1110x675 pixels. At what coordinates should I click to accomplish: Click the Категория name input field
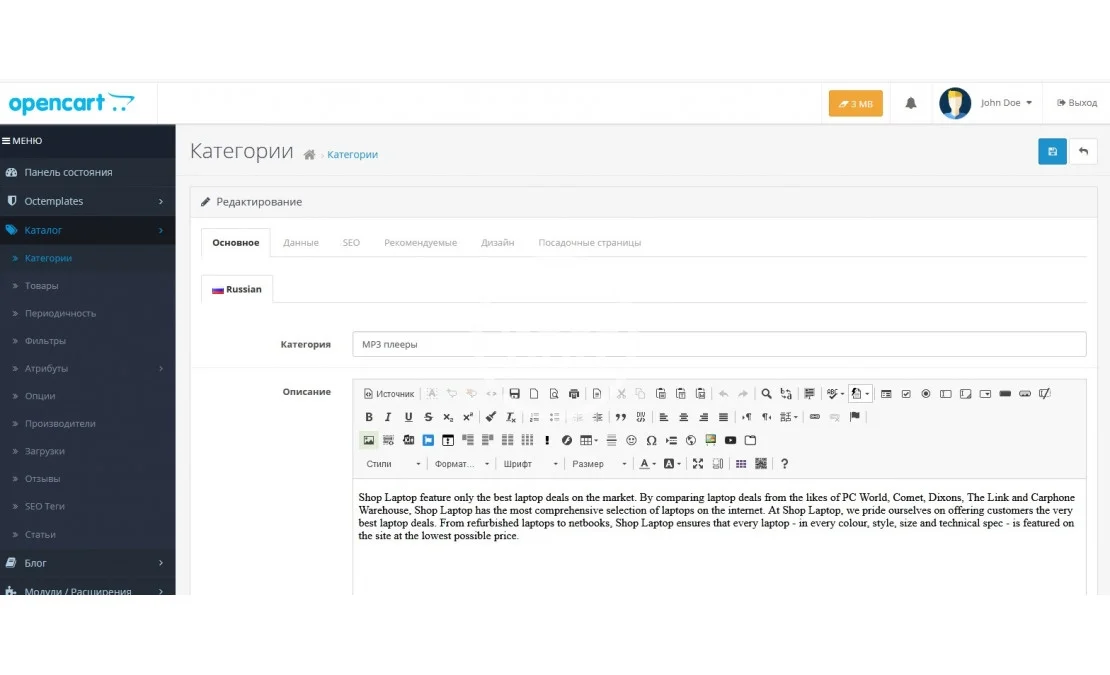click(718, 344)
